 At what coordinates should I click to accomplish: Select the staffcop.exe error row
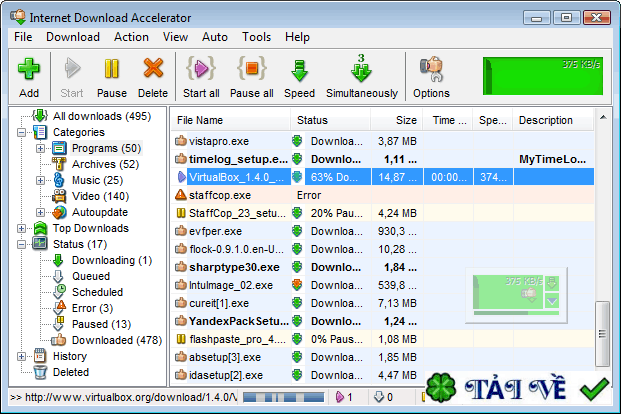point(383,195)
